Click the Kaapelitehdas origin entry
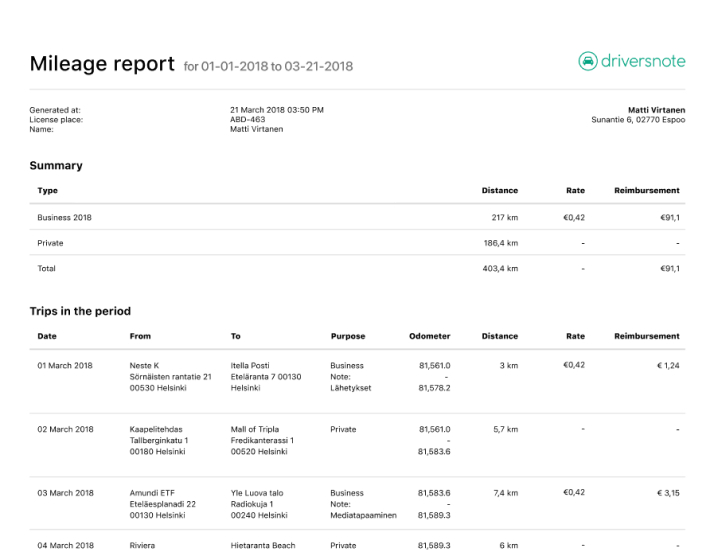This screenshot has width=714, height=550. [x=158, y=440]
